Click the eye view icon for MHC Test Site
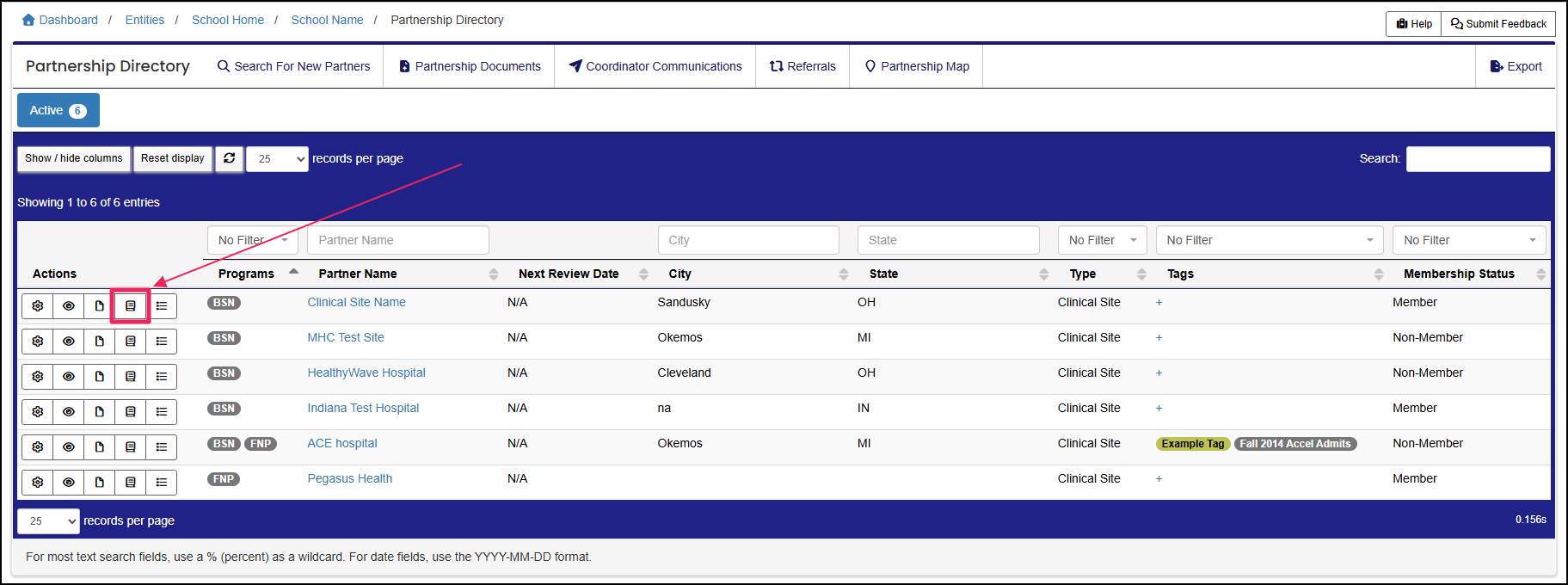The image size is (1568, 585). click(x=69, y=342)
